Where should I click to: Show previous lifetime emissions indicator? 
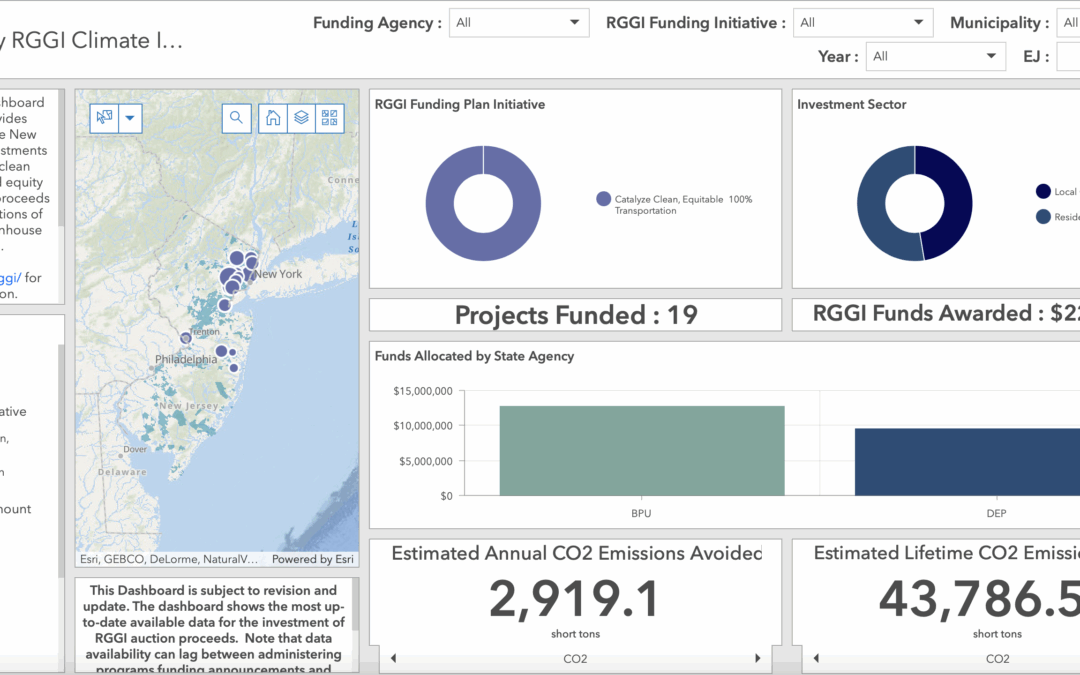pos(816,658)
